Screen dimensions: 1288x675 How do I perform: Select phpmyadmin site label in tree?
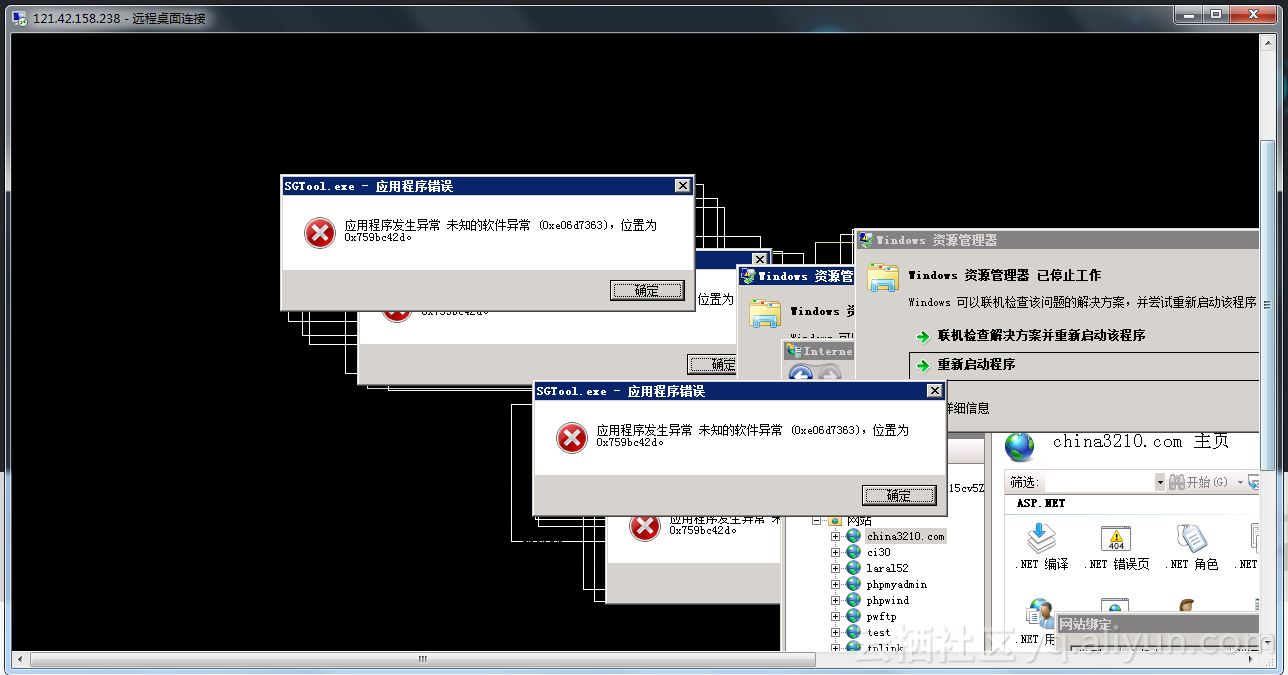click(x=897, y=584)
